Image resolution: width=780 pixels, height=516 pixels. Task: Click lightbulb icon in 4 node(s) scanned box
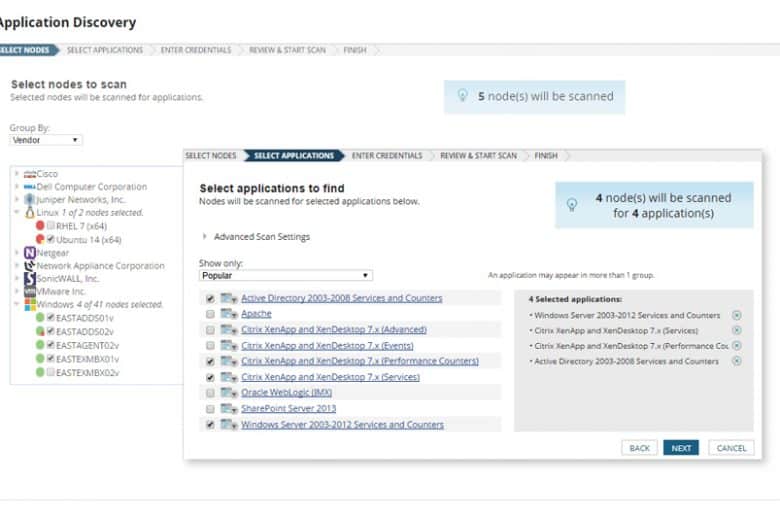point(572,205)
